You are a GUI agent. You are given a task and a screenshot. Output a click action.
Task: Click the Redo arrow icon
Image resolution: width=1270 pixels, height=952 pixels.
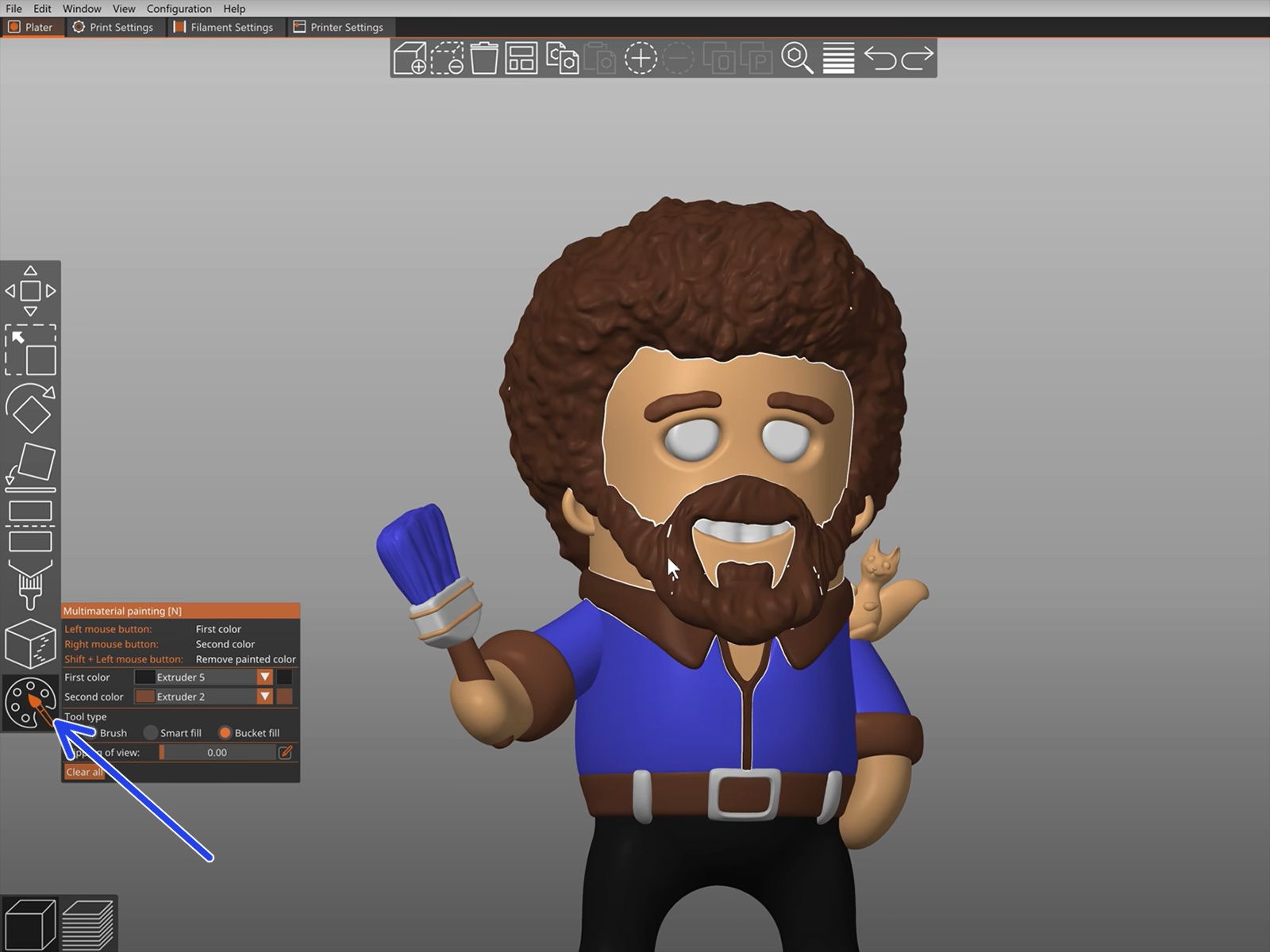tap(918, 59)
